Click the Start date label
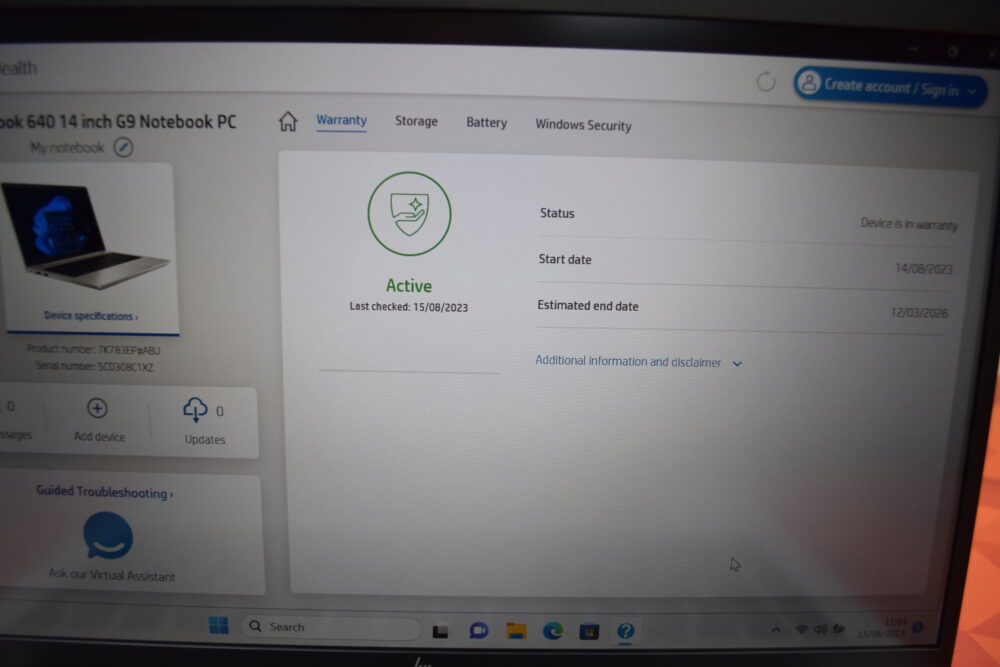 coord(565,259)
